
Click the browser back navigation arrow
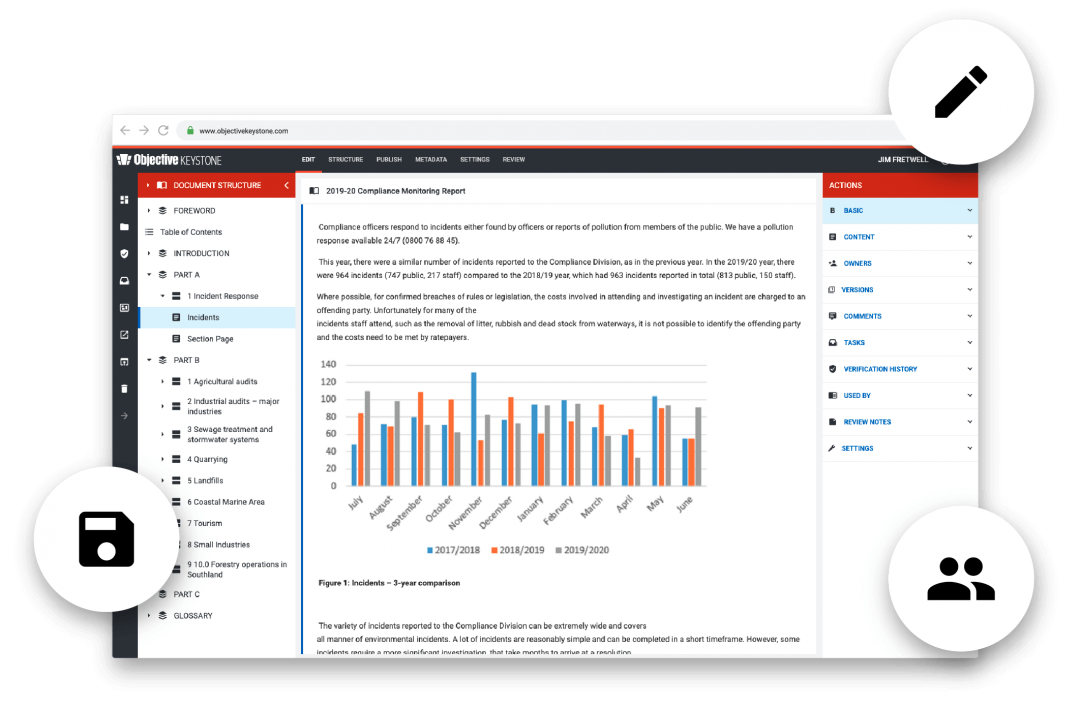click(124, 130)
